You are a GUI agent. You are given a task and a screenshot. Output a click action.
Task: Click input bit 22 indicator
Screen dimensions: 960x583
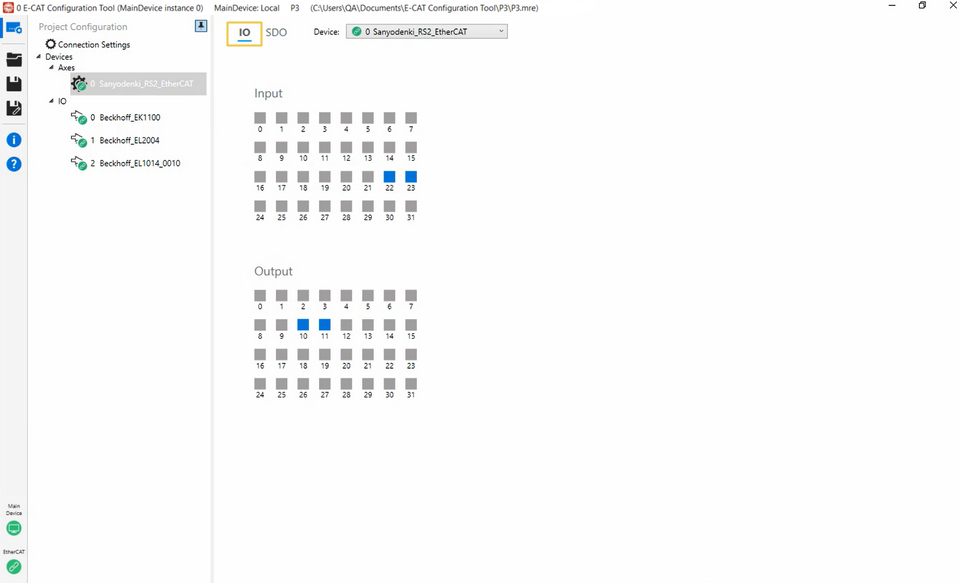tap(389, 177)
